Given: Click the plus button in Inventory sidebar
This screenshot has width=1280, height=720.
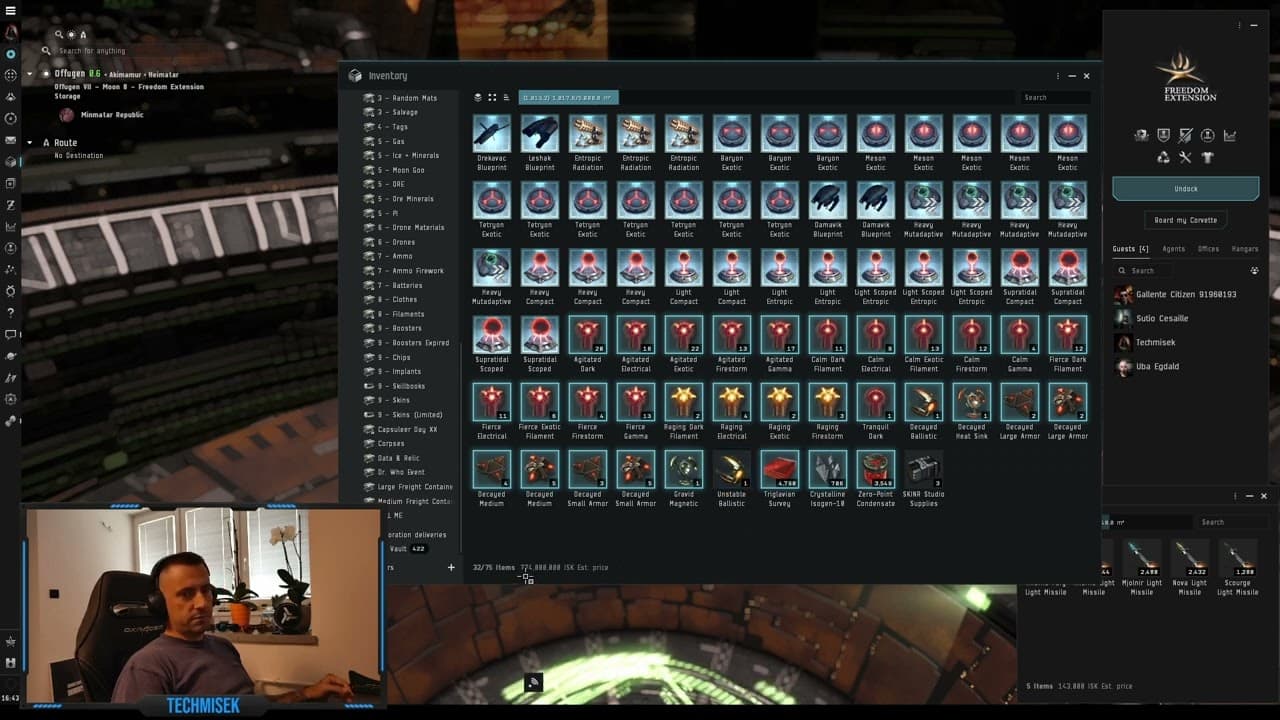Looking at the screenshot, I should pyautogui.click(x=451, y=567).
